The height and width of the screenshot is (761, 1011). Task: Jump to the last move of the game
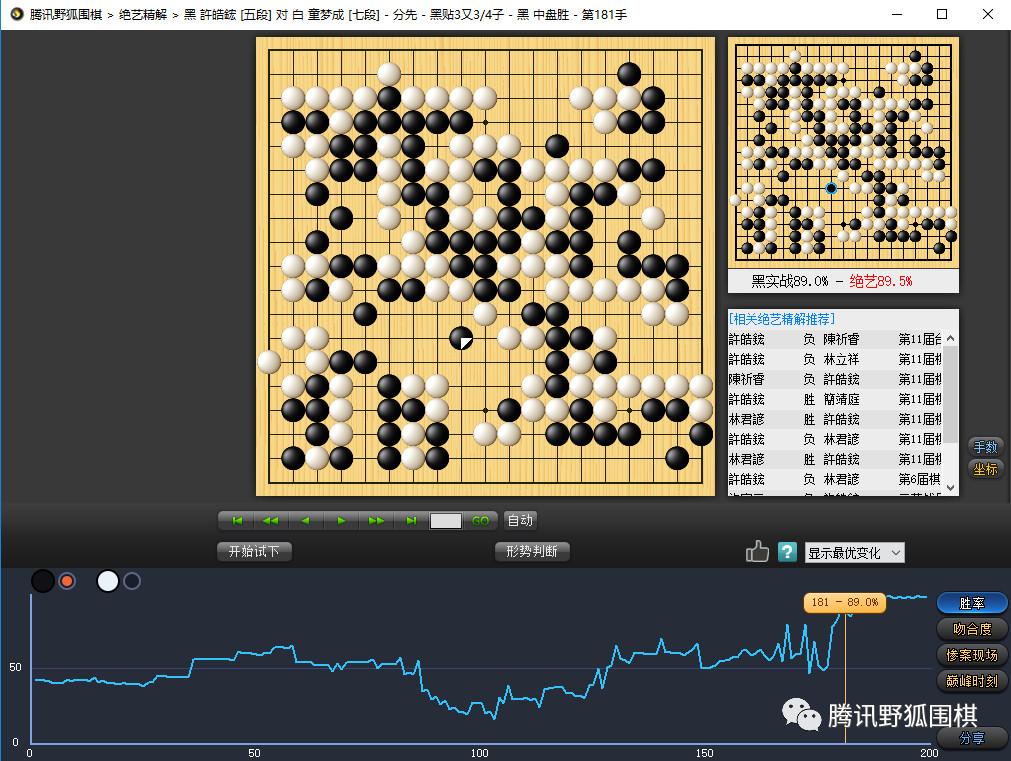tap(411, 520)
